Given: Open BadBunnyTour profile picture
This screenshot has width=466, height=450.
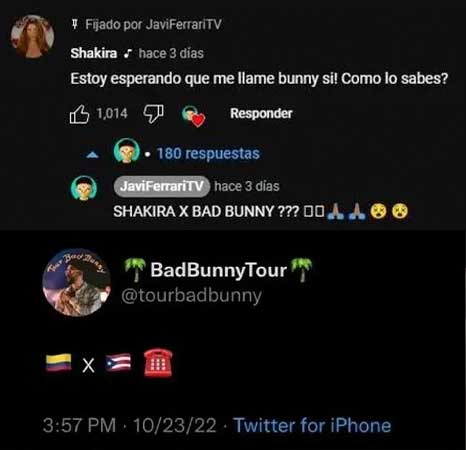Looking at the screenshot, I should [x=76, y=282].
